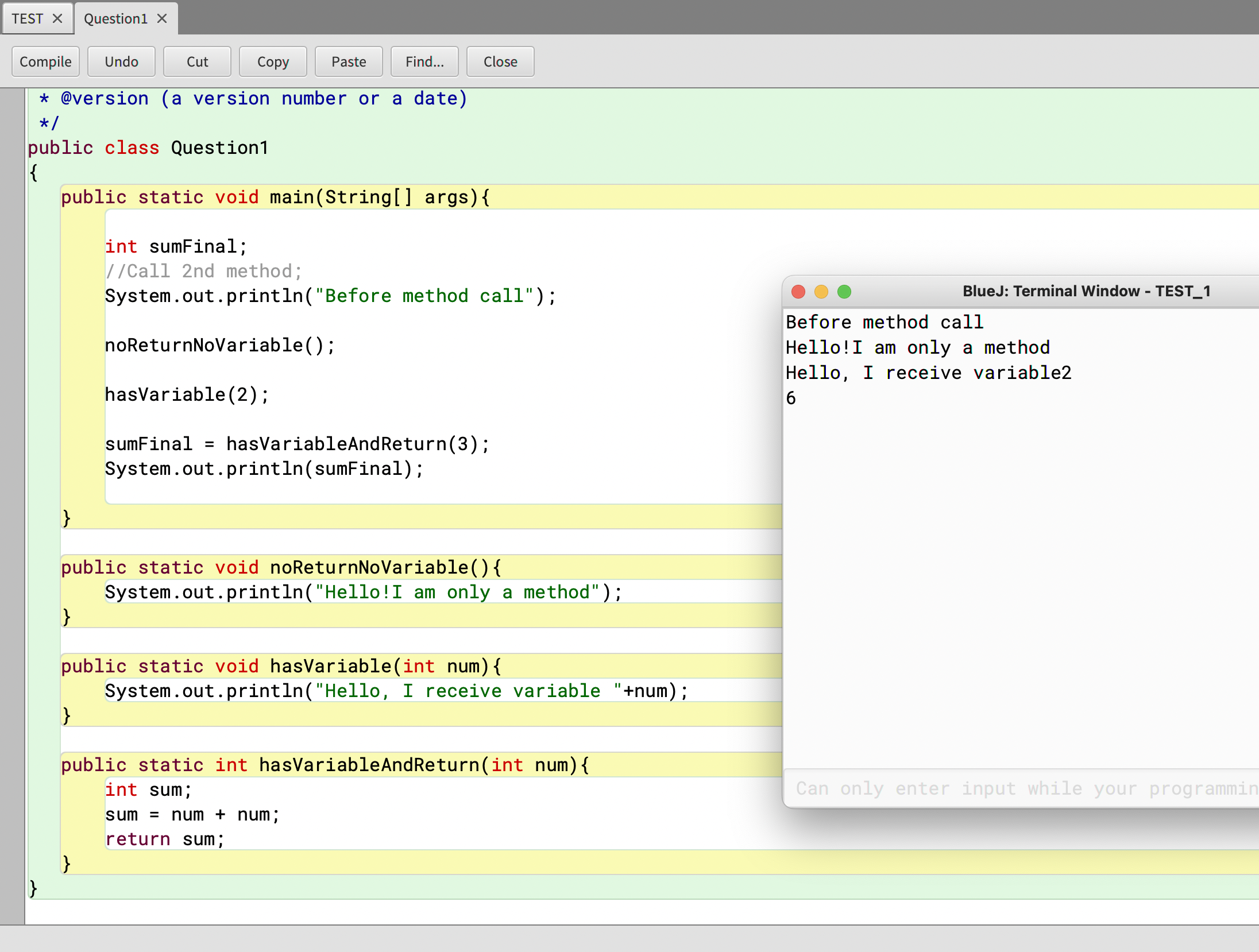Place cursor on noReturnNoVariable() call line
This screenshot has width=1259, height=952.
(219, 345)
